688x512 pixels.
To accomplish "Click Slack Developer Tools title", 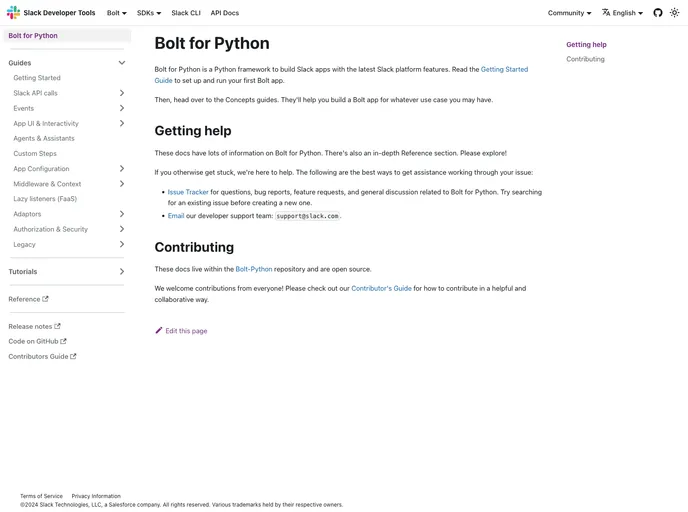I will [59, 13].
